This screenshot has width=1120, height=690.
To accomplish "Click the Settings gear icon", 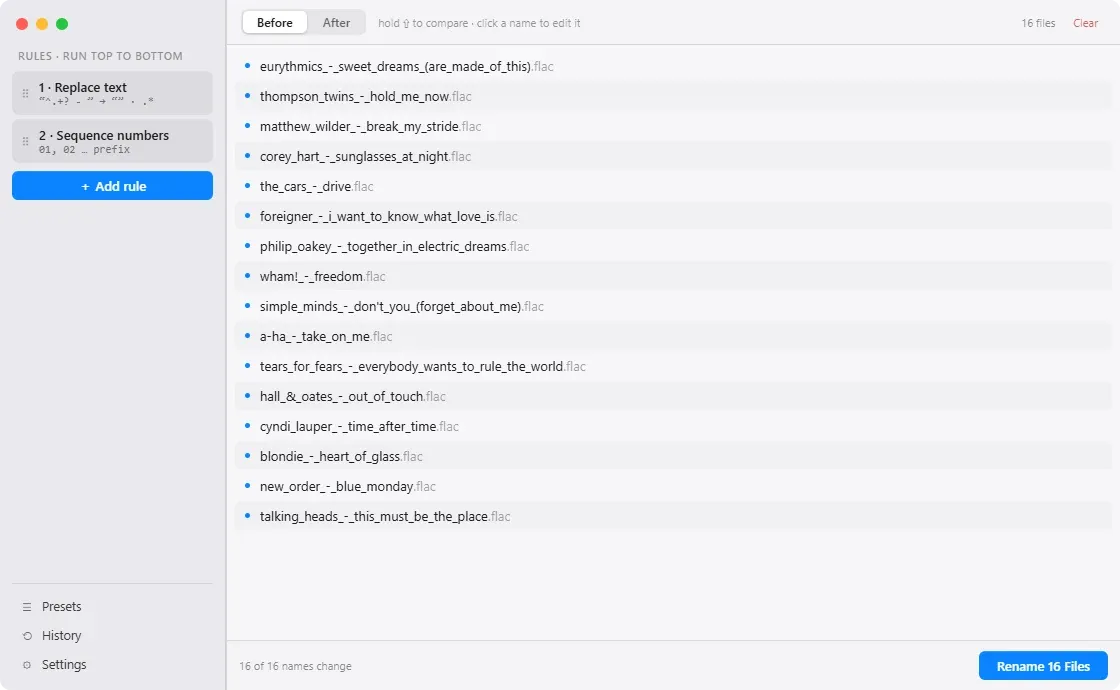I will click(x=27, y=665).
